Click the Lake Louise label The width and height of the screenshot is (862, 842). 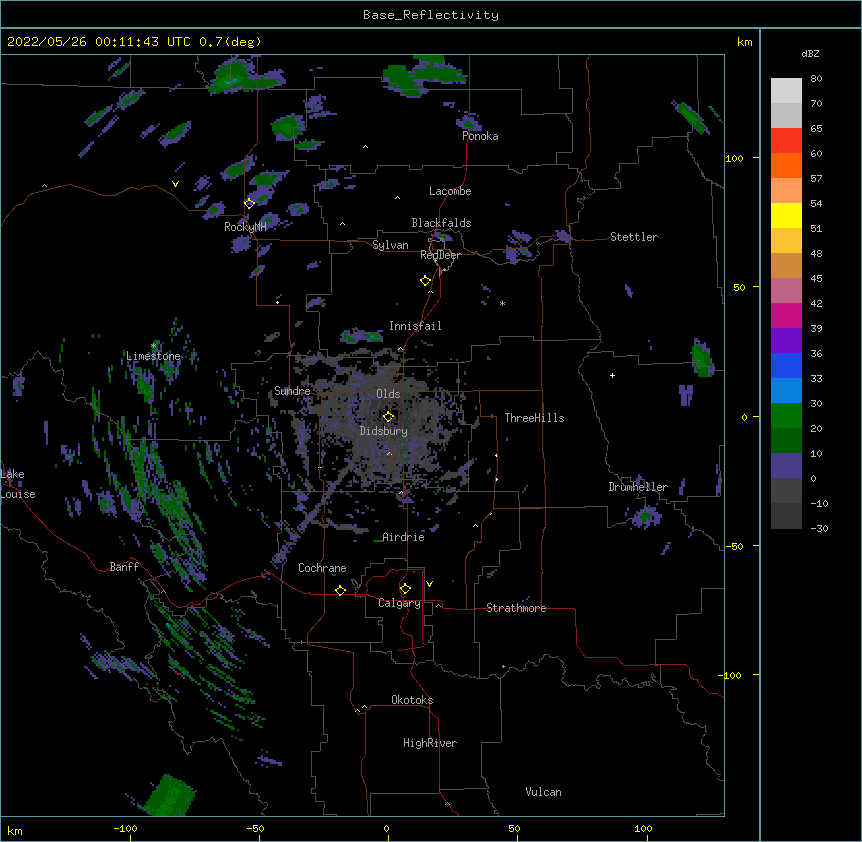click(18, 484)
